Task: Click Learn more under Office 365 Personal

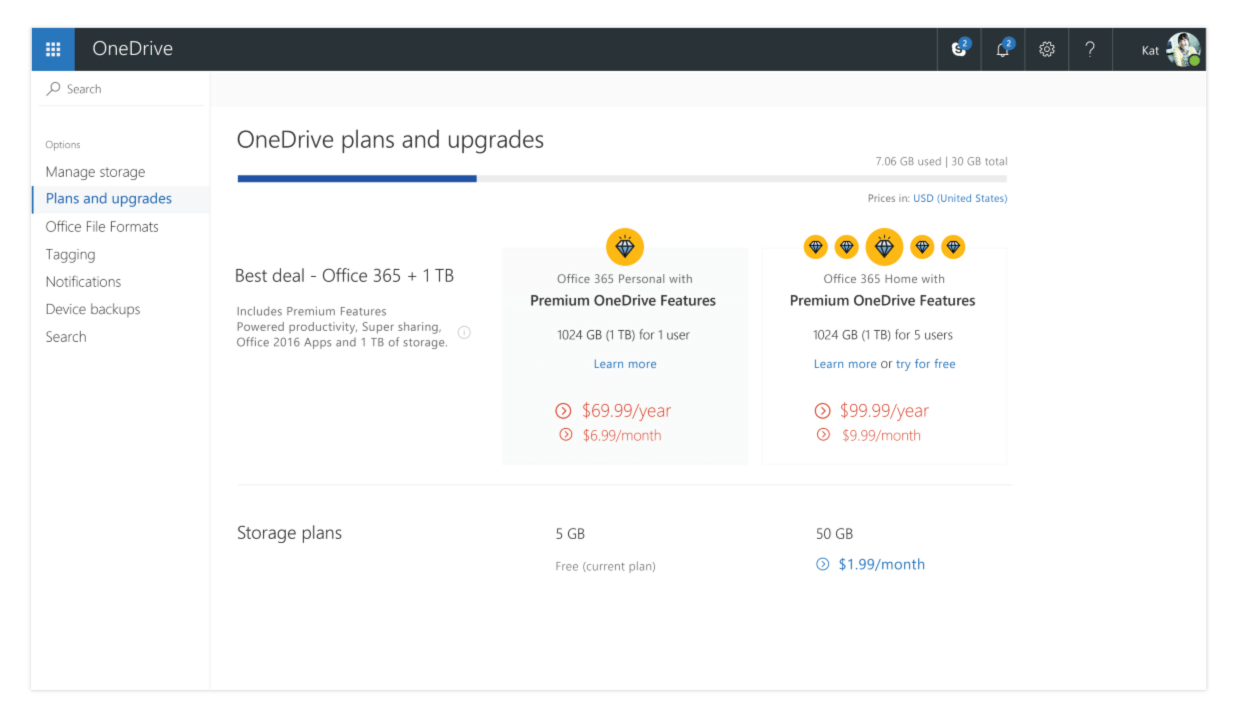Action: click(x=625, y=364)
